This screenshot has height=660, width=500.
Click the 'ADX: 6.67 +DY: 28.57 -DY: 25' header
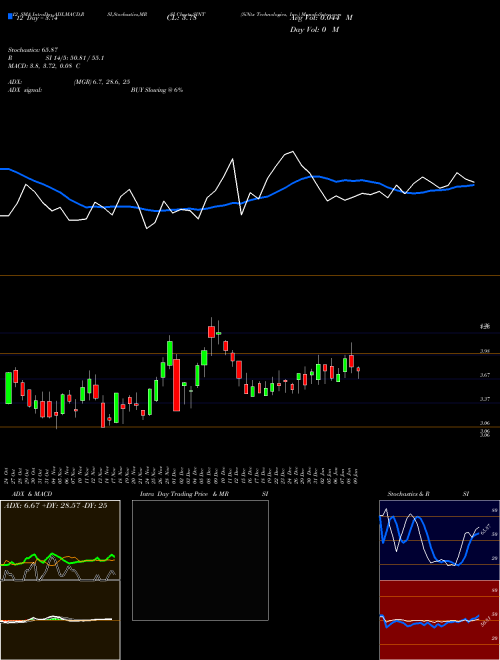(56, 506)
